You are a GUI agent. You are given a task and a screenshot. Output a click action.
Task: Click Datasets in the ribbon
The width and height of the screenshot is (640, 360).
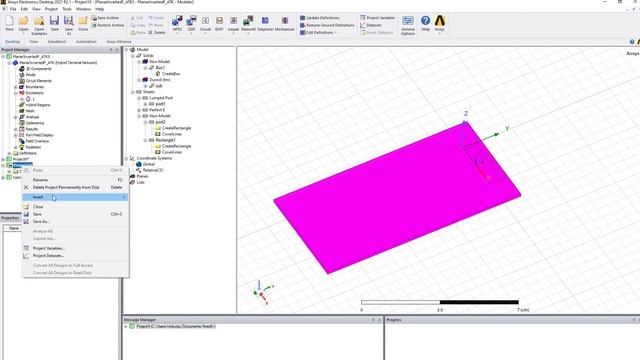click(x=371, y=25)
